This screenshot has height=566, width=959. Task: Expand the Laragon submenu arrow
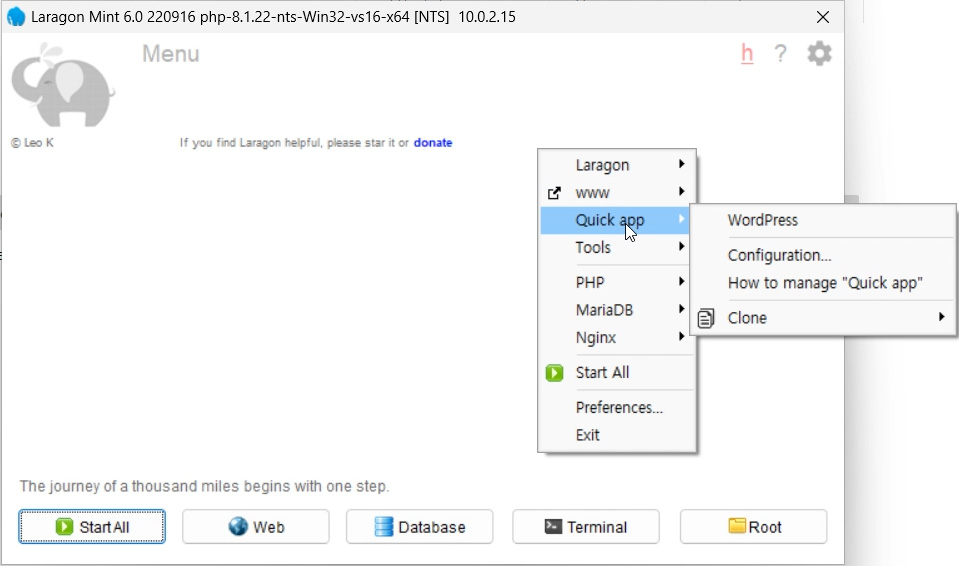pos(681,164)
